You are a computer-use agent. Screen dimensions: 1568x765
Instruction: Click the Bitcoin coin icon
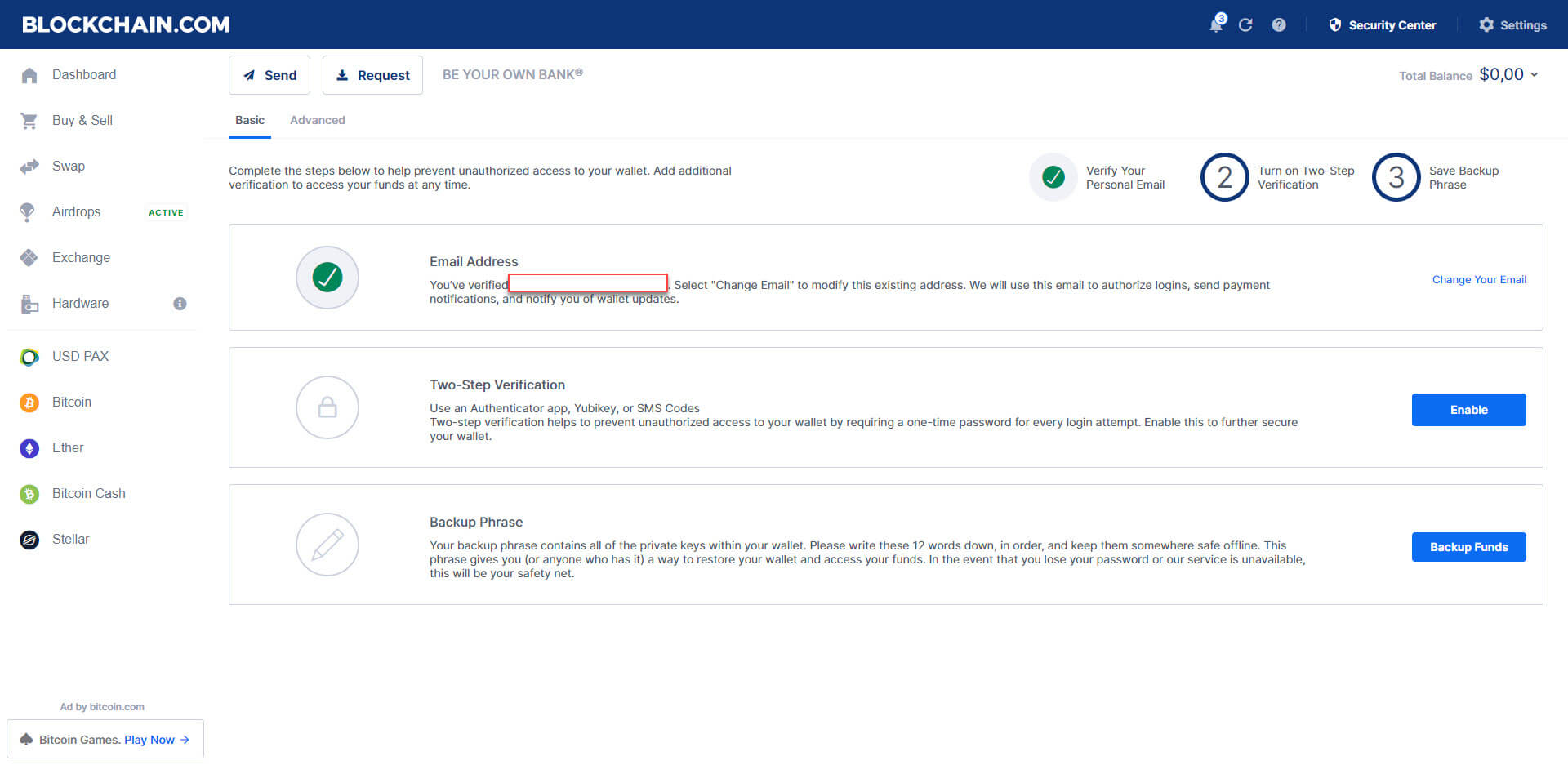tap(29, 403)
